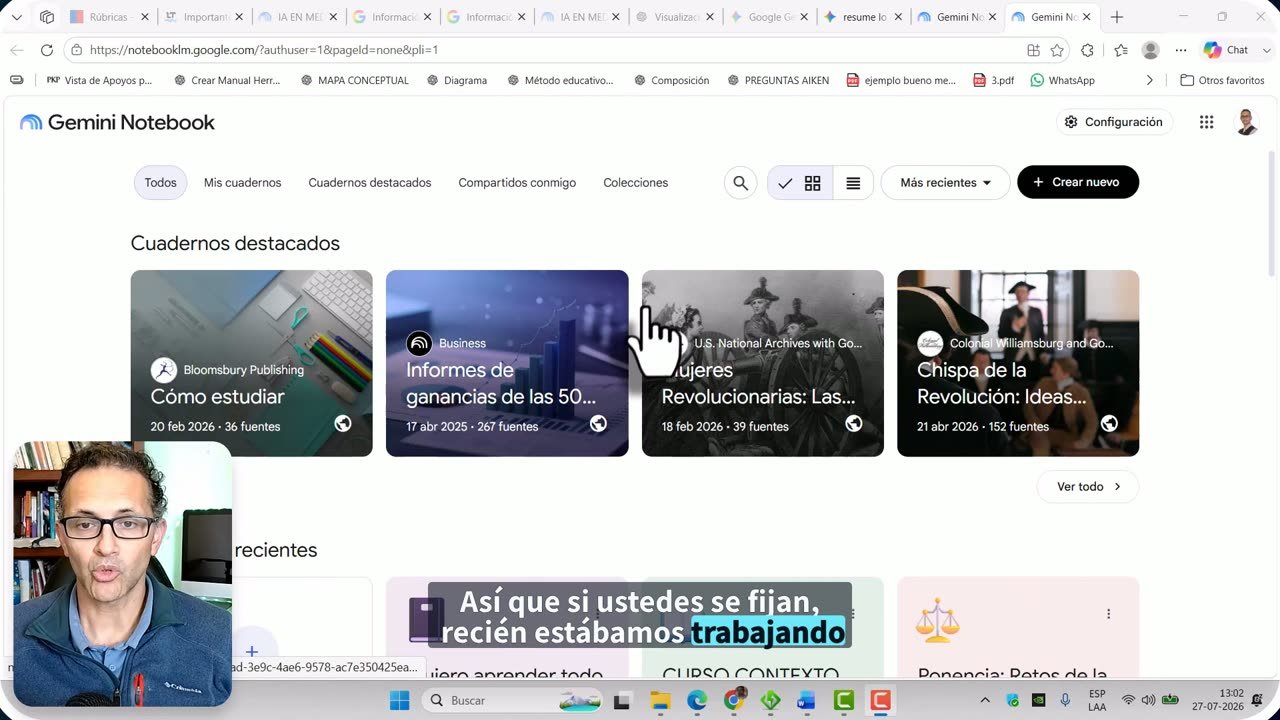Click Ver todo to see all featured notebooks
Viewport: 1280px width, 720px height.
pyautogui.click(x=1088, y=487)
